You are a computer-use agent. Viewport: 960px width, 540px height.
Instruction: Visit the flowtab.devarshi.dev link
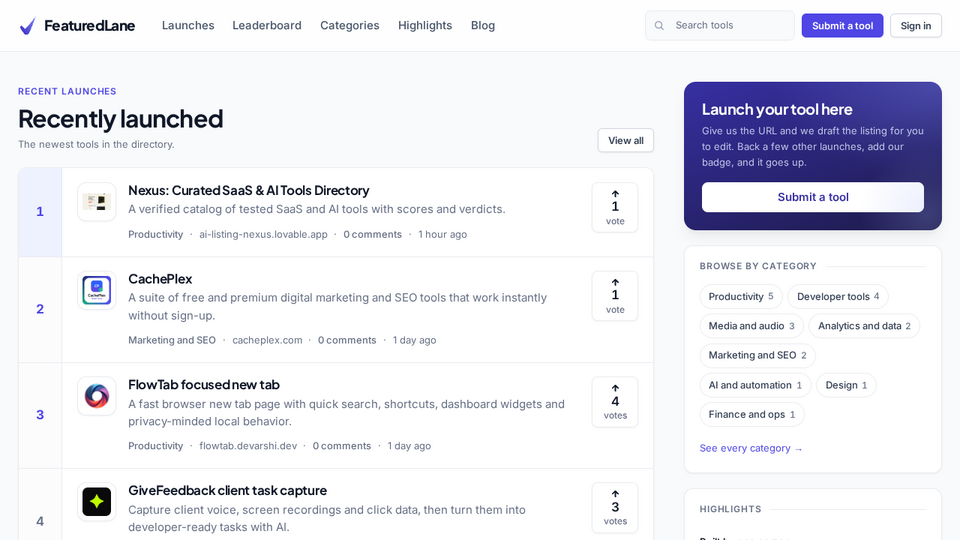(x=248, y=446)
